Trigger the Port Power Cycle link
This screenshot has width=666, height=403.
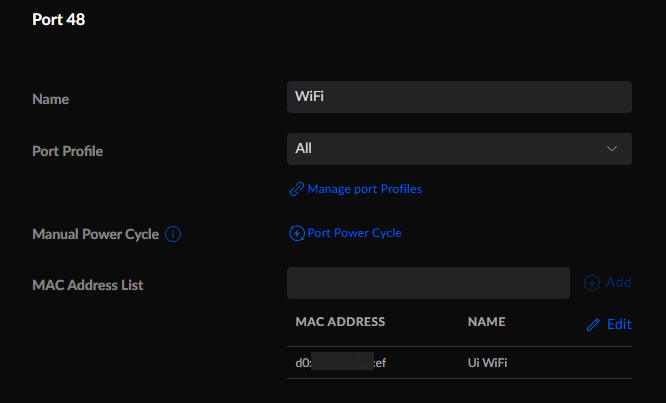click(354, 233)
